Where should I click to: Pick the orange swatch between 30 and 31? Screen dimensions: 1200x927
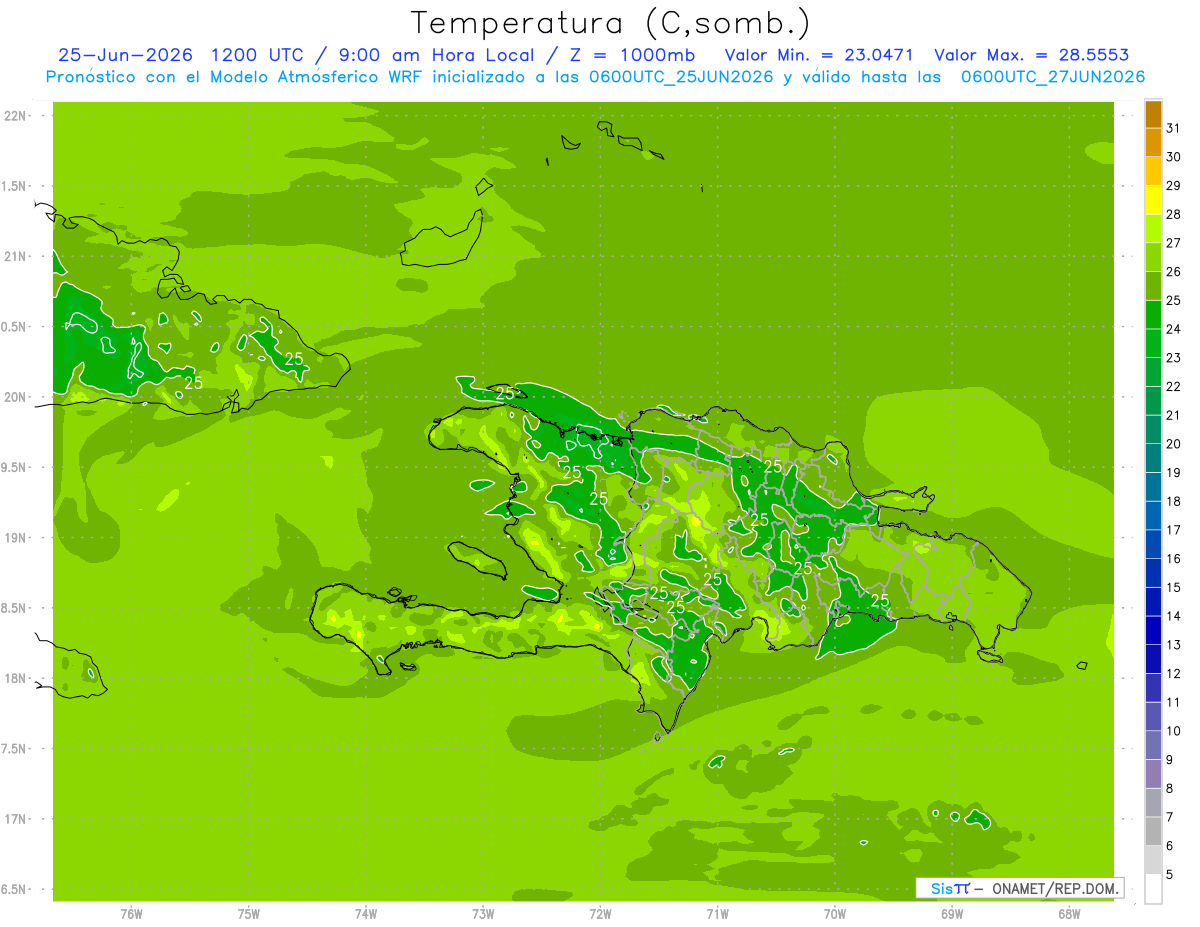pos(1153,143)
